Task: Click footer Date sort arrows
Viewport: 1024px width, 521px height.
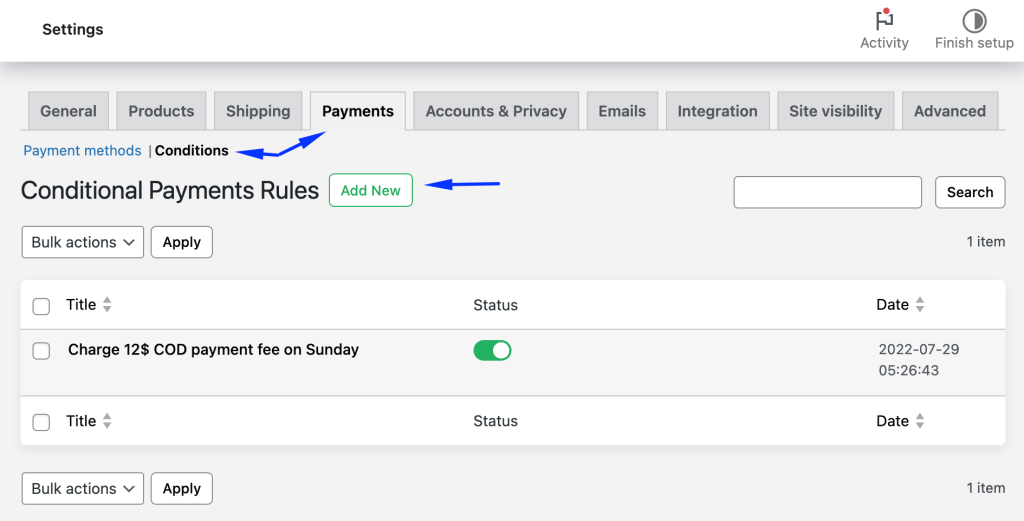Action: pyautogui.click(x=920, y=421)
